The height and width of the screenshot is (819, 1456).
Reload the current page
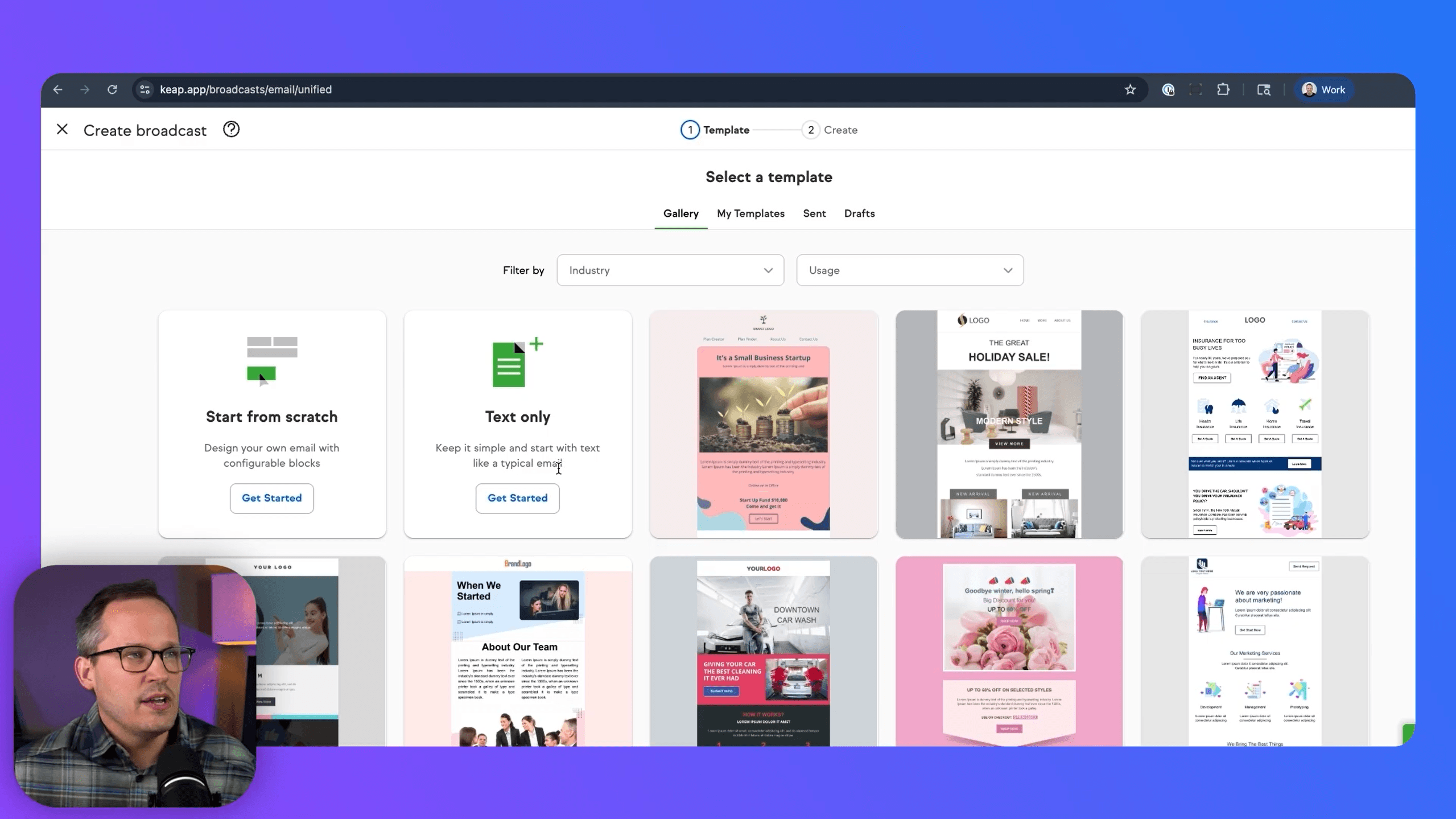[112, 89]
